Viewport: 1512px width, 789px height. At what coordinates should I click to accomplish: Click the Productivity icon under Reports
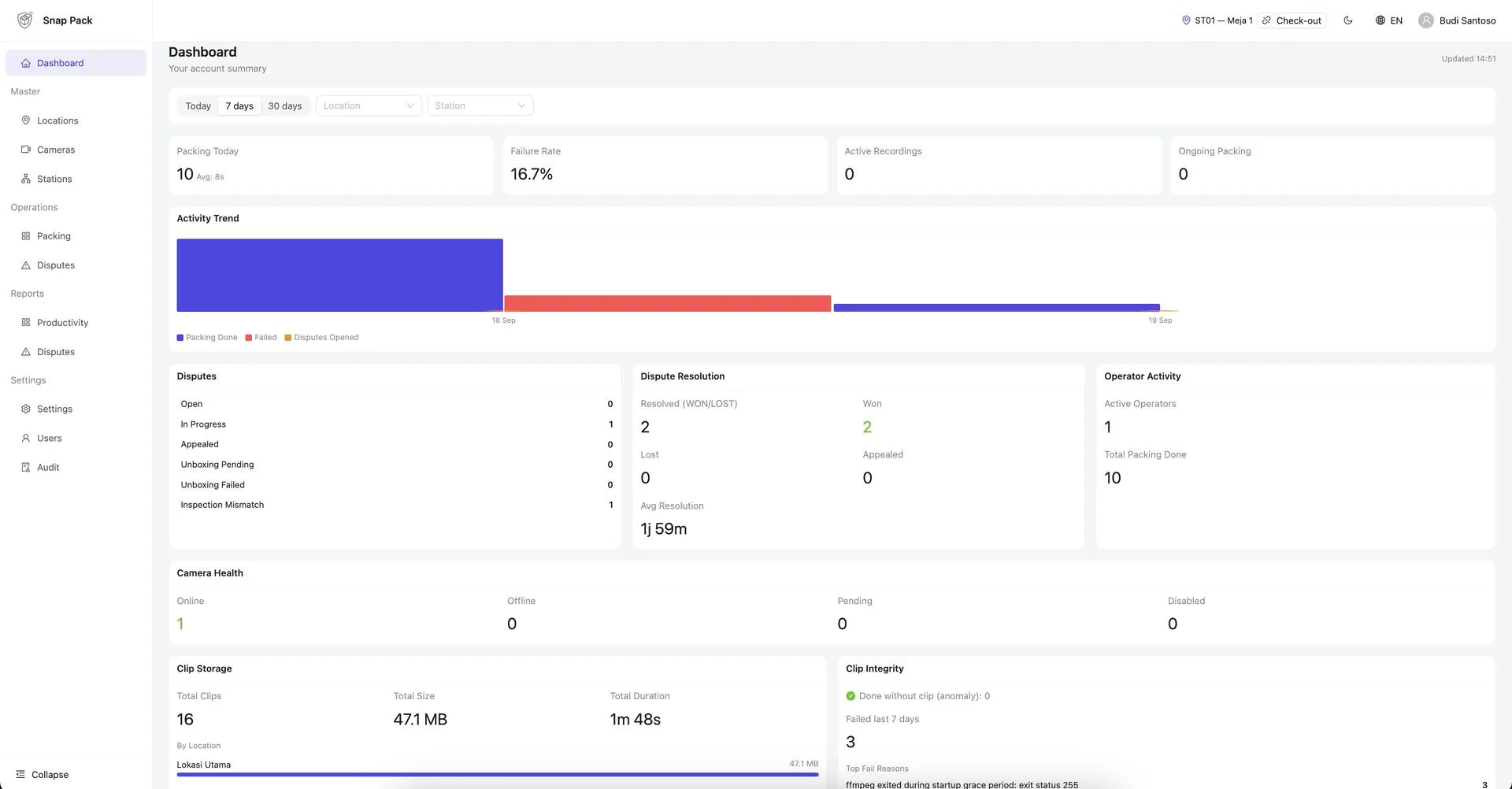[x=26, y=323]
